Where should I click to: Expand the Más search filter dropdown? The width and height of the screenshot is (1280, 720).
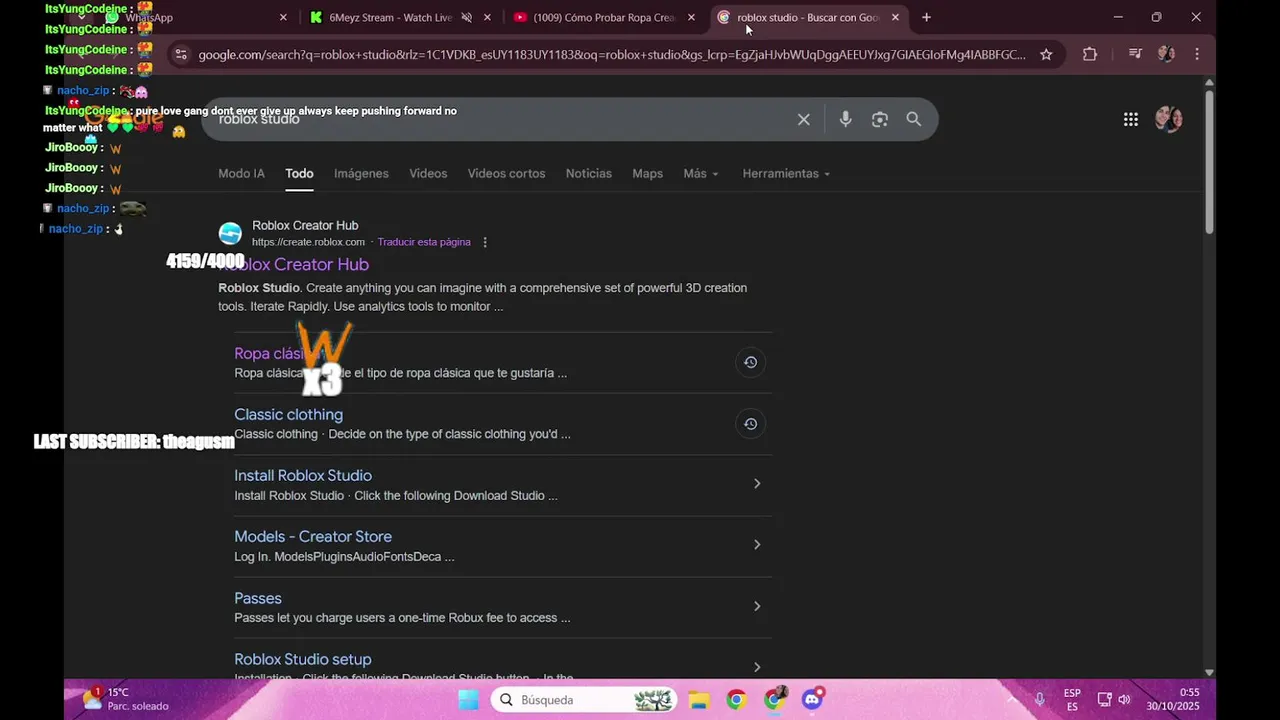tap(701, 174)
